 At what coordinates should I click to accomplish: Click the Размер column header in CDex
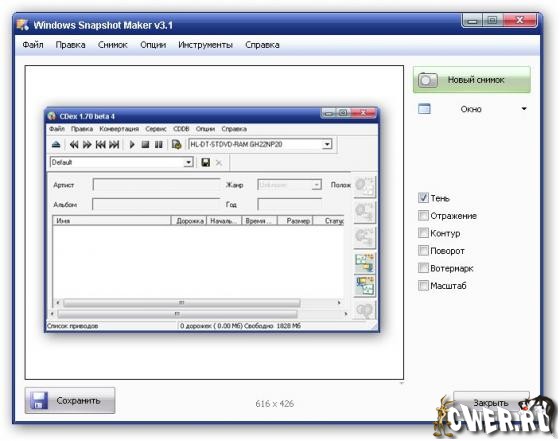[295, 221]
